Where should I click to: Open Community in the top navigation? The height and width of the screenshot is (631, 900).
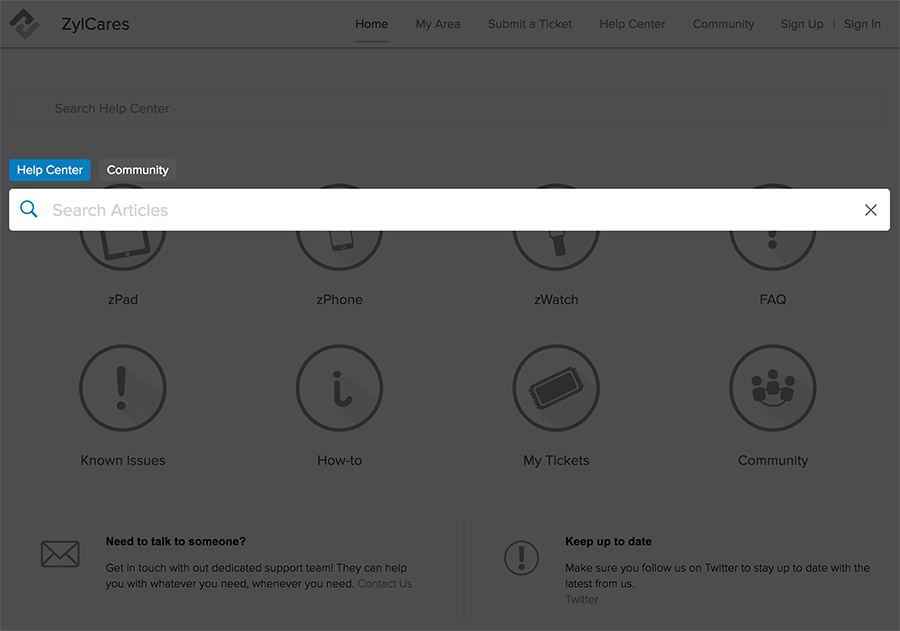(723, 24)
